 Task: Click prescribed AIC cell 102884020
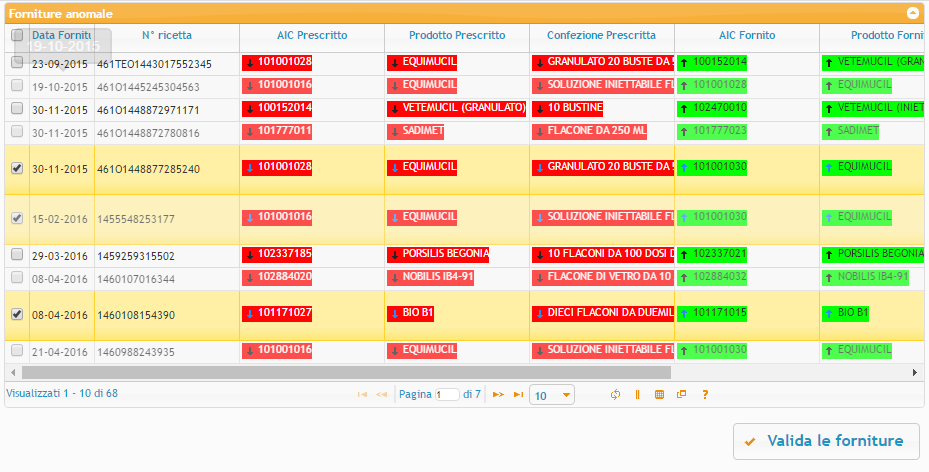(277, 277)
